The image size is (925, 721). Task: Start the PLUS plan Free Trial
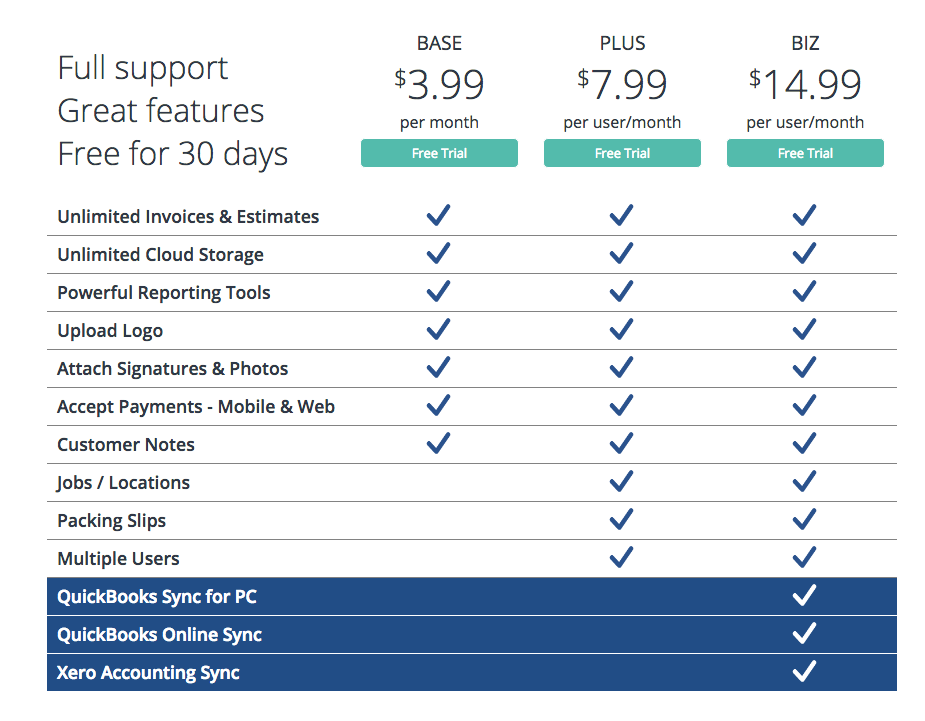[622, 153]
